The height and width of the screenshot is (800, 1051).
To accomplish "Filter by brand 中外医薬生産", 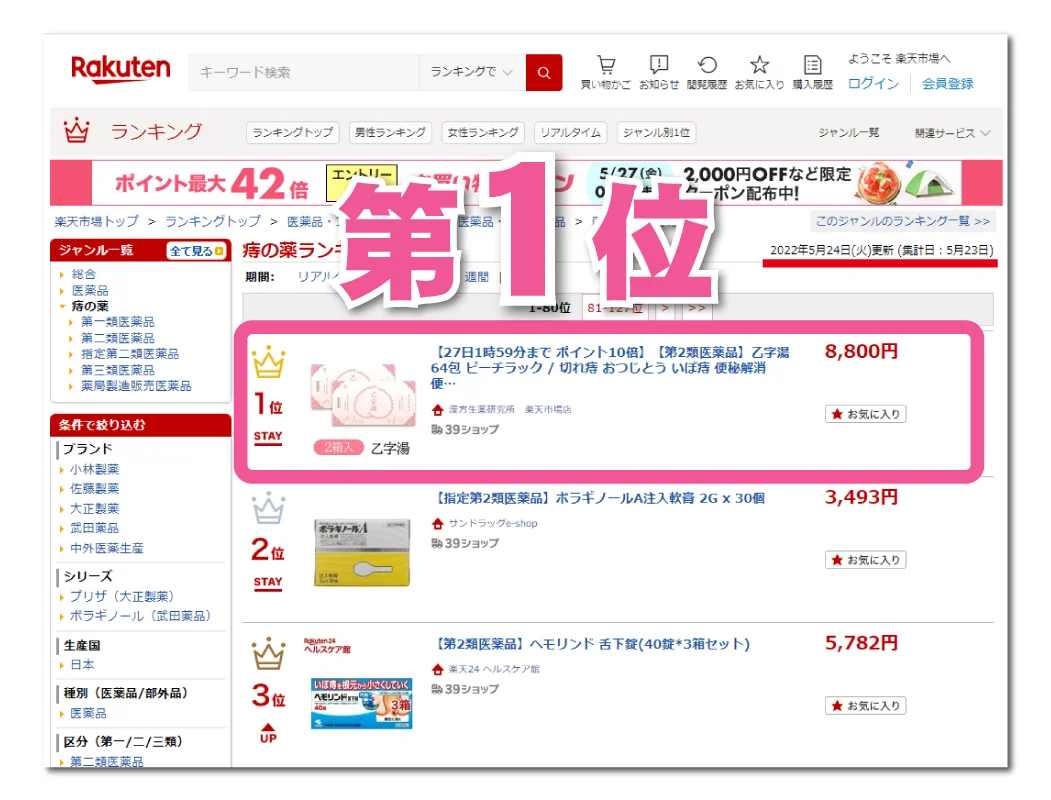I will point(107,548).
